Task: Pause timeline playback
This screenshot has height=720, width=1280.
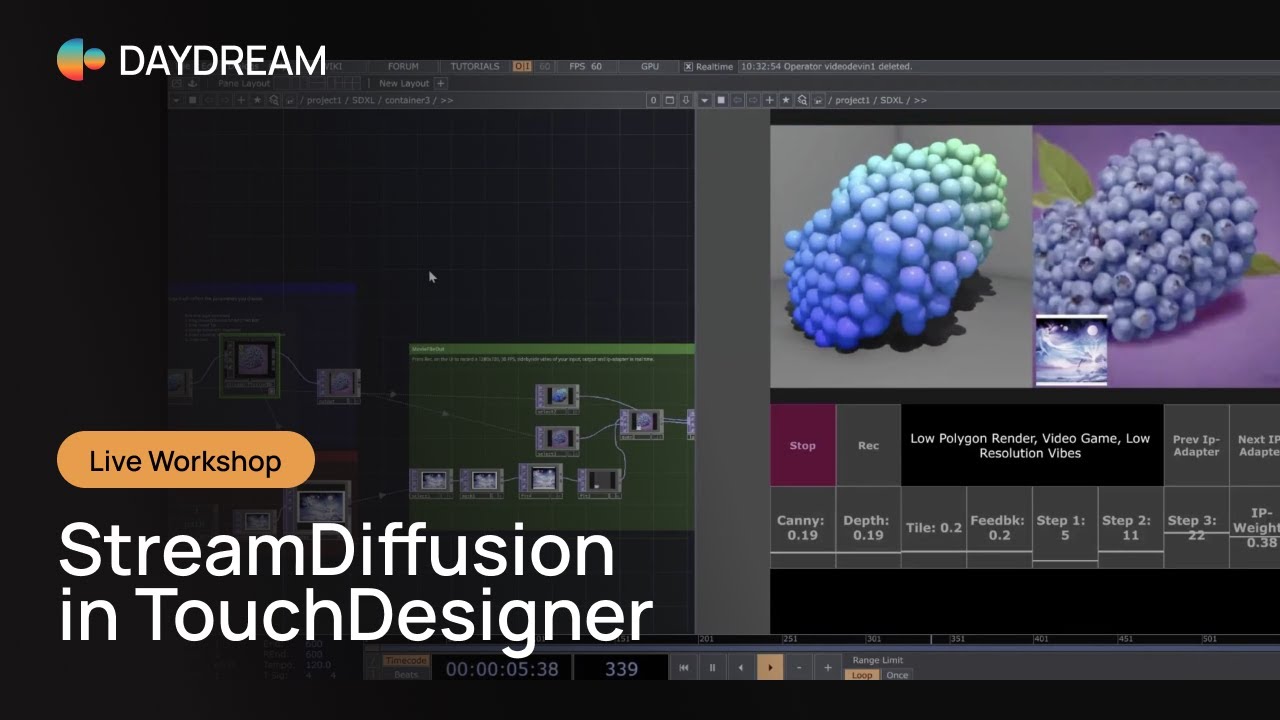Action: point(712,668)
